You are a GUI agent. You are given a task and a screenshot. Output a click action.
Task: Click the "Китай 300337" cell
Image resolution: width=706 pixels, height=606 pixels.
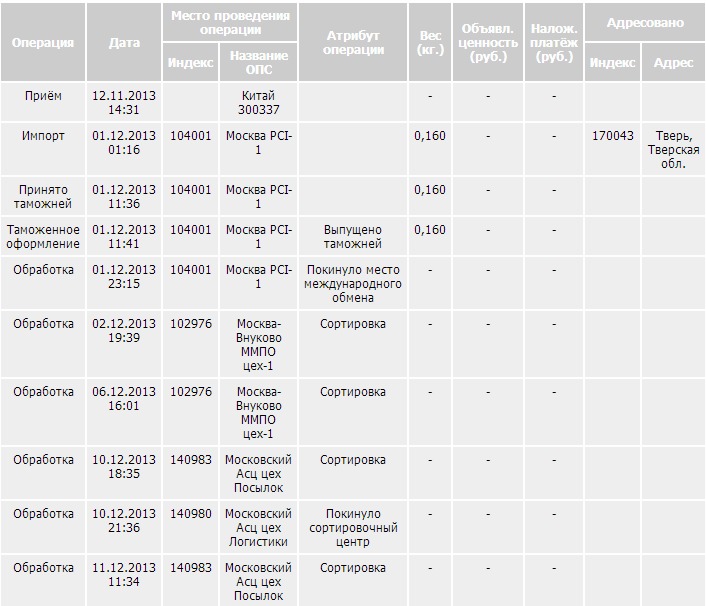coord(258,103)
